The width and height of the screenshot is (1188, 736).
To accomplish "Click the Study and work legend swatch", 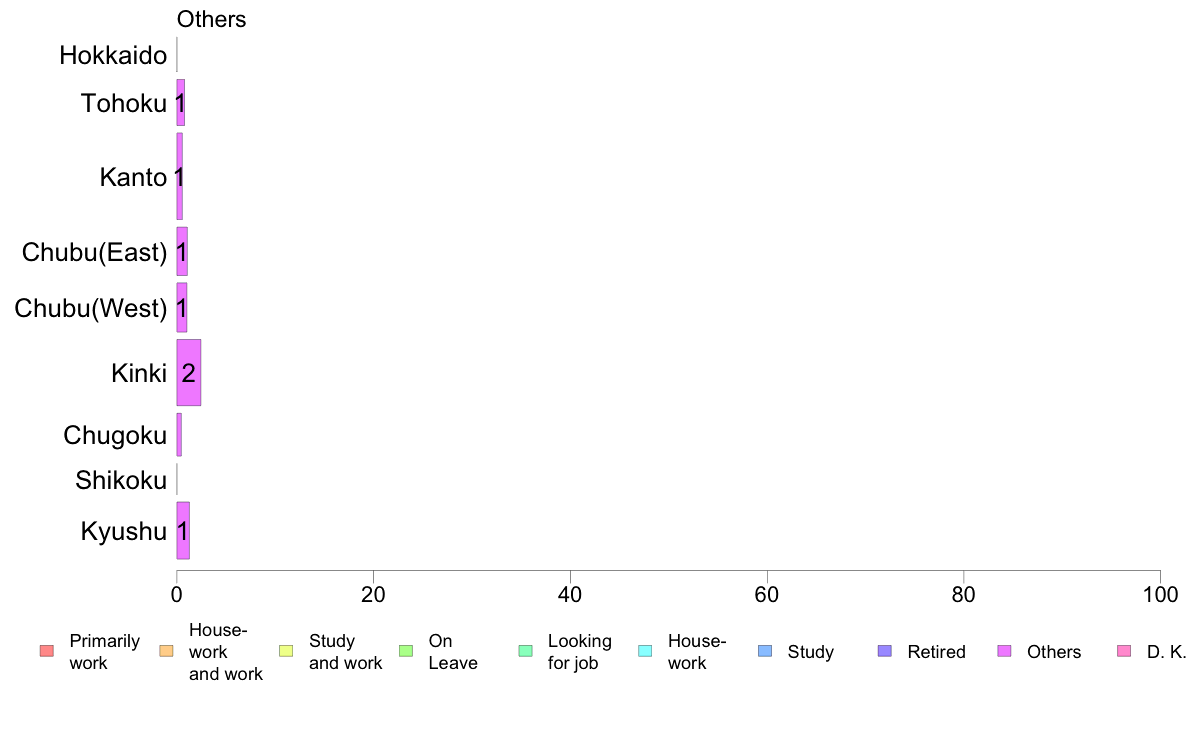I will tap(286, 651).
